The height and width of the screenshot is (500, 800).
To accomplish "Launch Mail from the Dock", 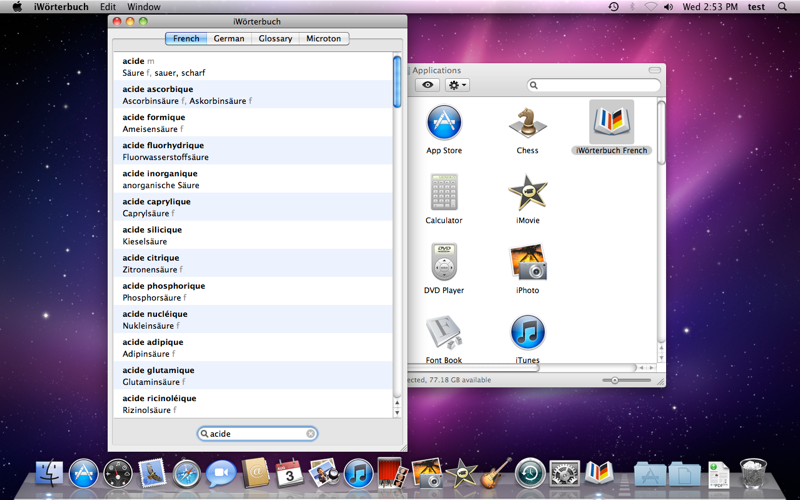I will [152, 473].
